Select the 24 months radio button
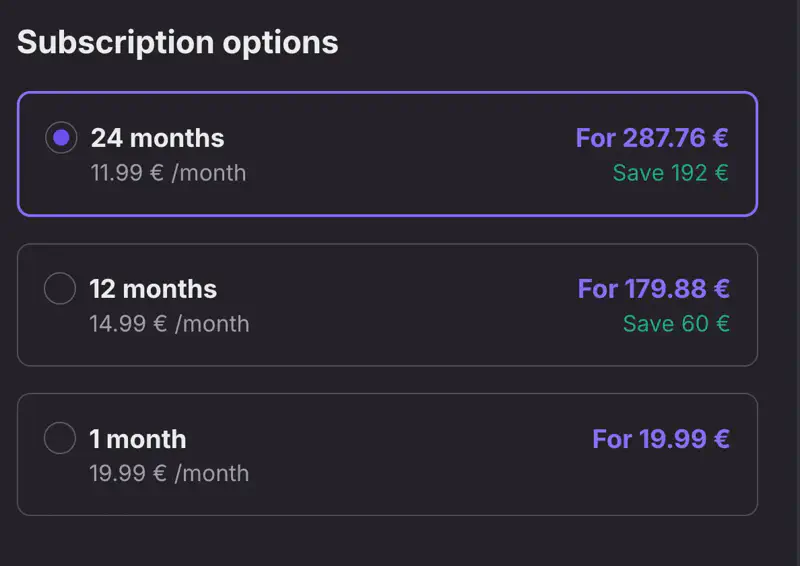This screenshot has width=800, height=566. tap(61, 138)
